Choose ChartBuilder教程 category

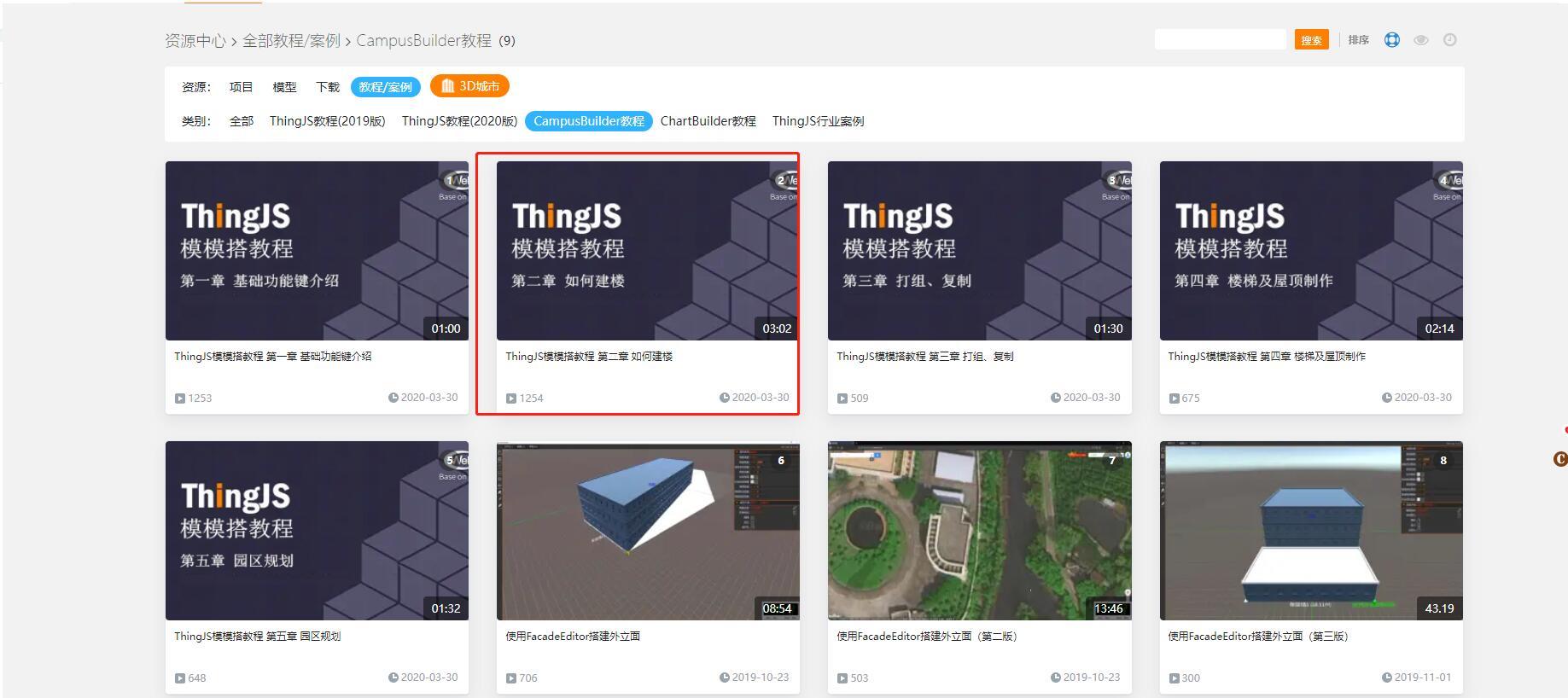(x=708, y=121)
